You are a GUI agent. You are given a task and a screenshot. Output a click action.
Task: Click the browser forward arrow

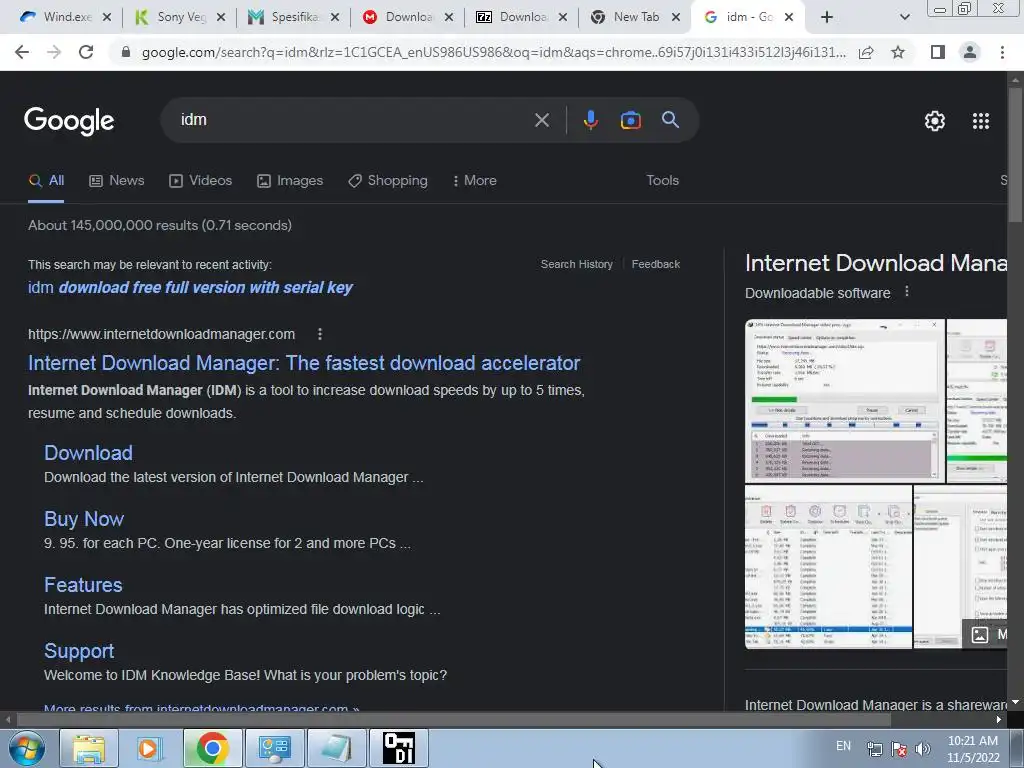coord(54,52)
